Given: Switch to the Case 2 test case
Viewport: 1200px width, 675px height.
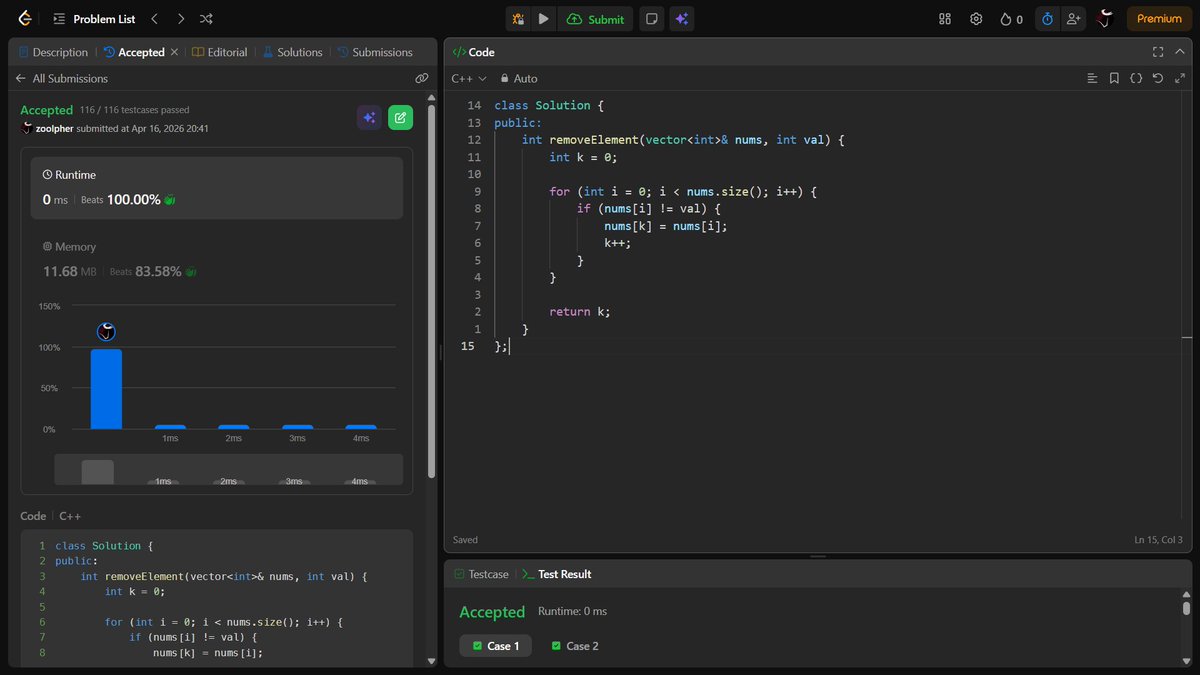Looking at the screenshot, I should tap(574, 646).
